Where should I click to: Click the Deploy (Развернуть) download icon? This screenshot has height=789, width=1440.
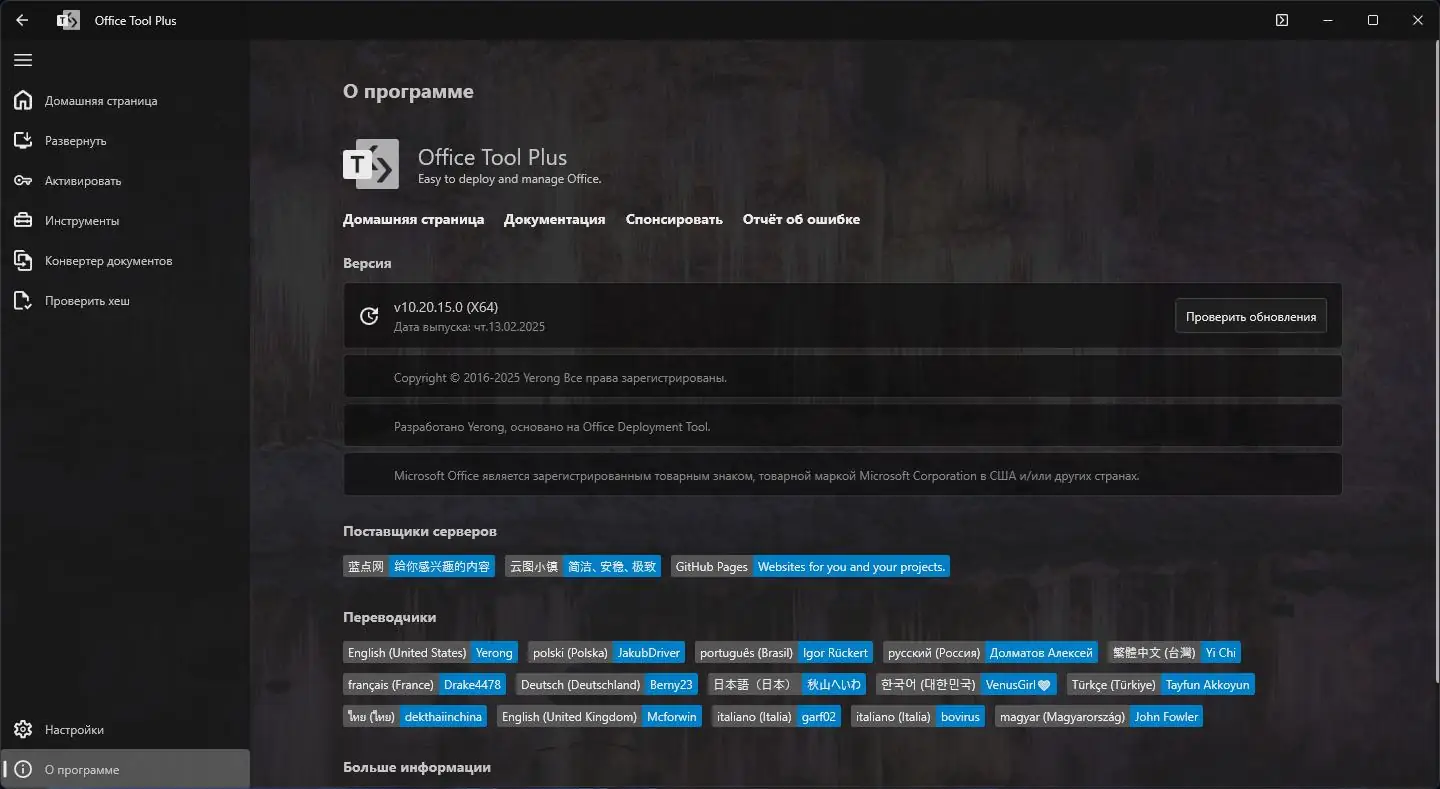(23, 140)
